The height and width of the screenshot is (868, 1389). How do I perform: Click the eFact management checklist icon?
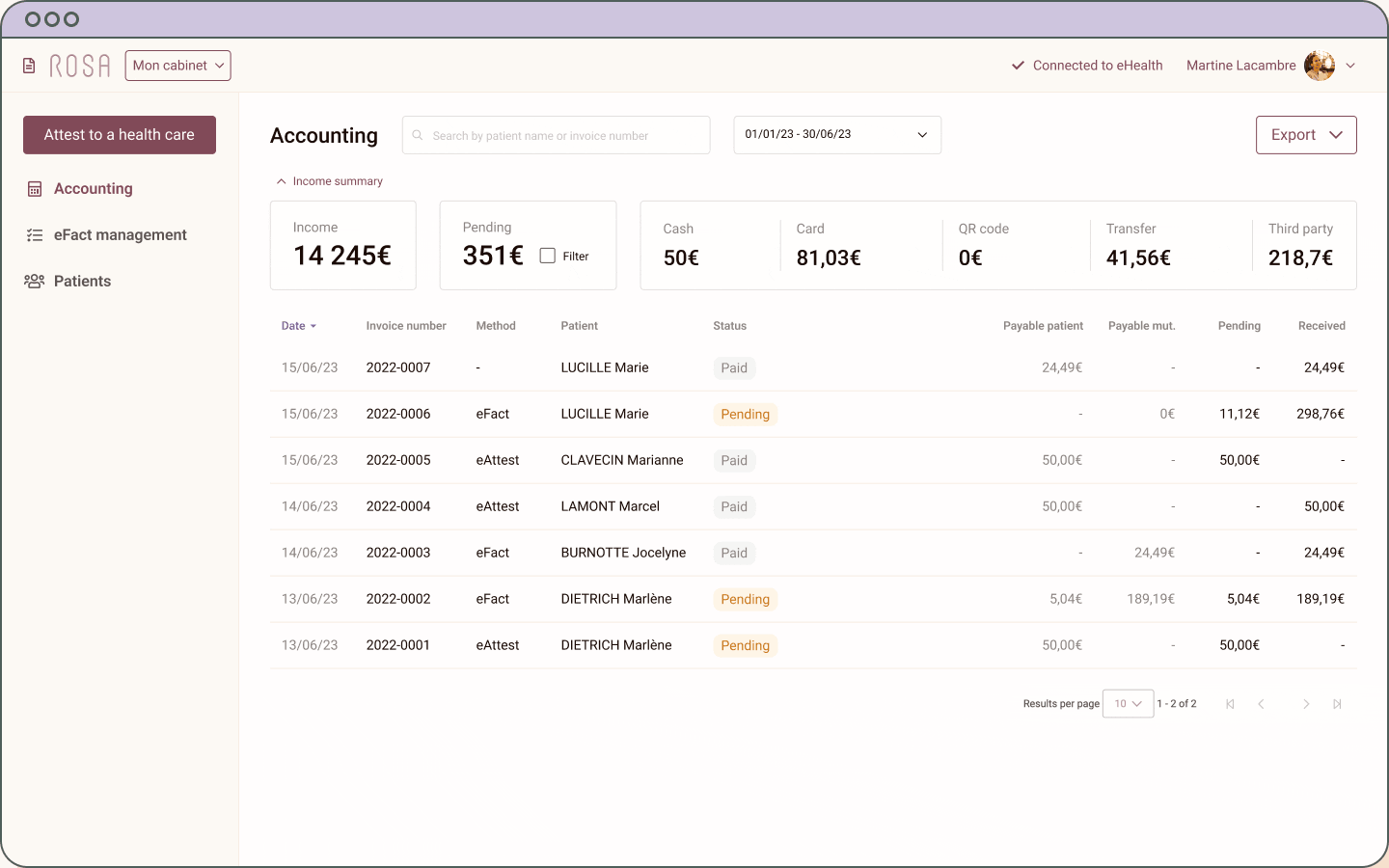point(35,235)
